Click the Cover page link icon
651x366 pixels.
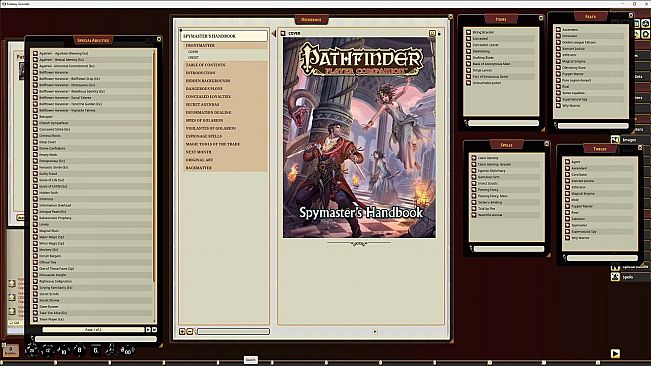[x=283, y=33]
